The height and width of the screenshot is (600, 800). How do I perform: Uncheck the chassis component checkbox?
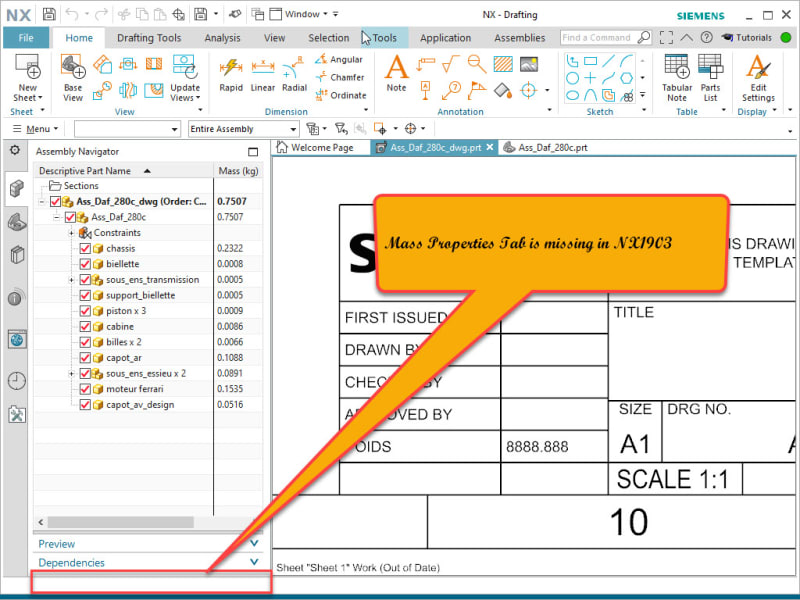(x=85, y=248)
